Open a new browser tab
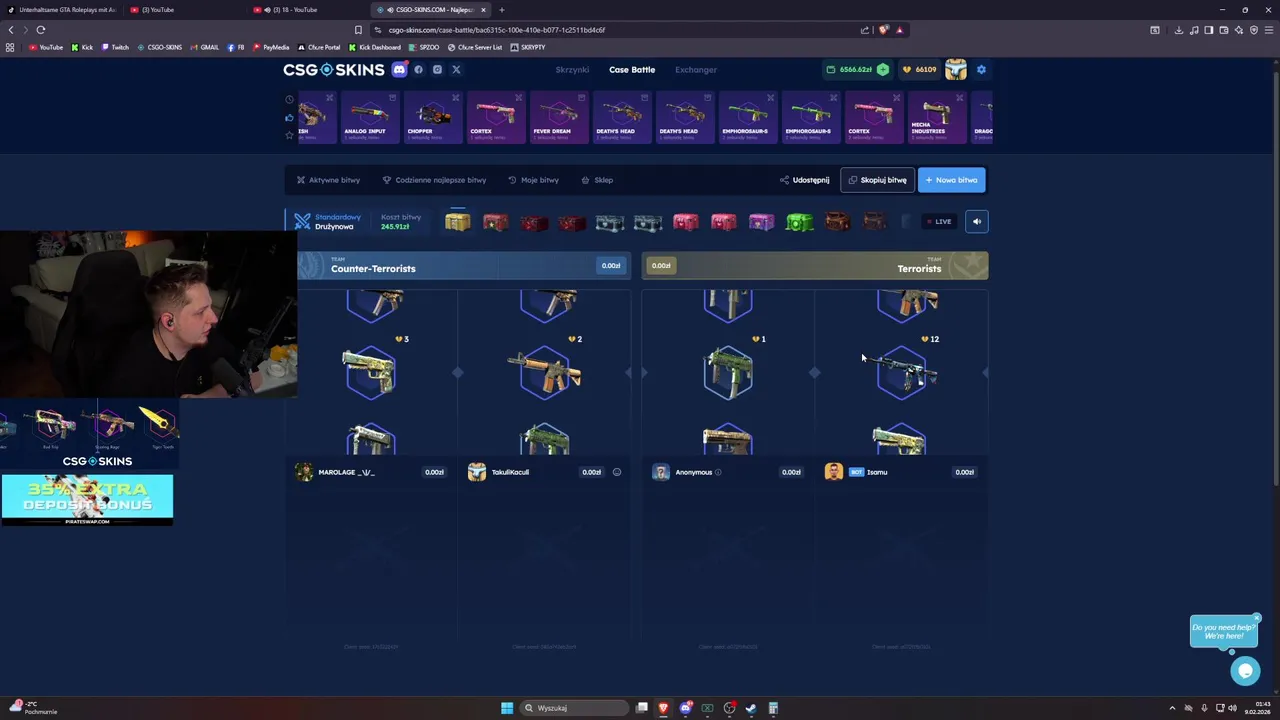 pos(502,9)
